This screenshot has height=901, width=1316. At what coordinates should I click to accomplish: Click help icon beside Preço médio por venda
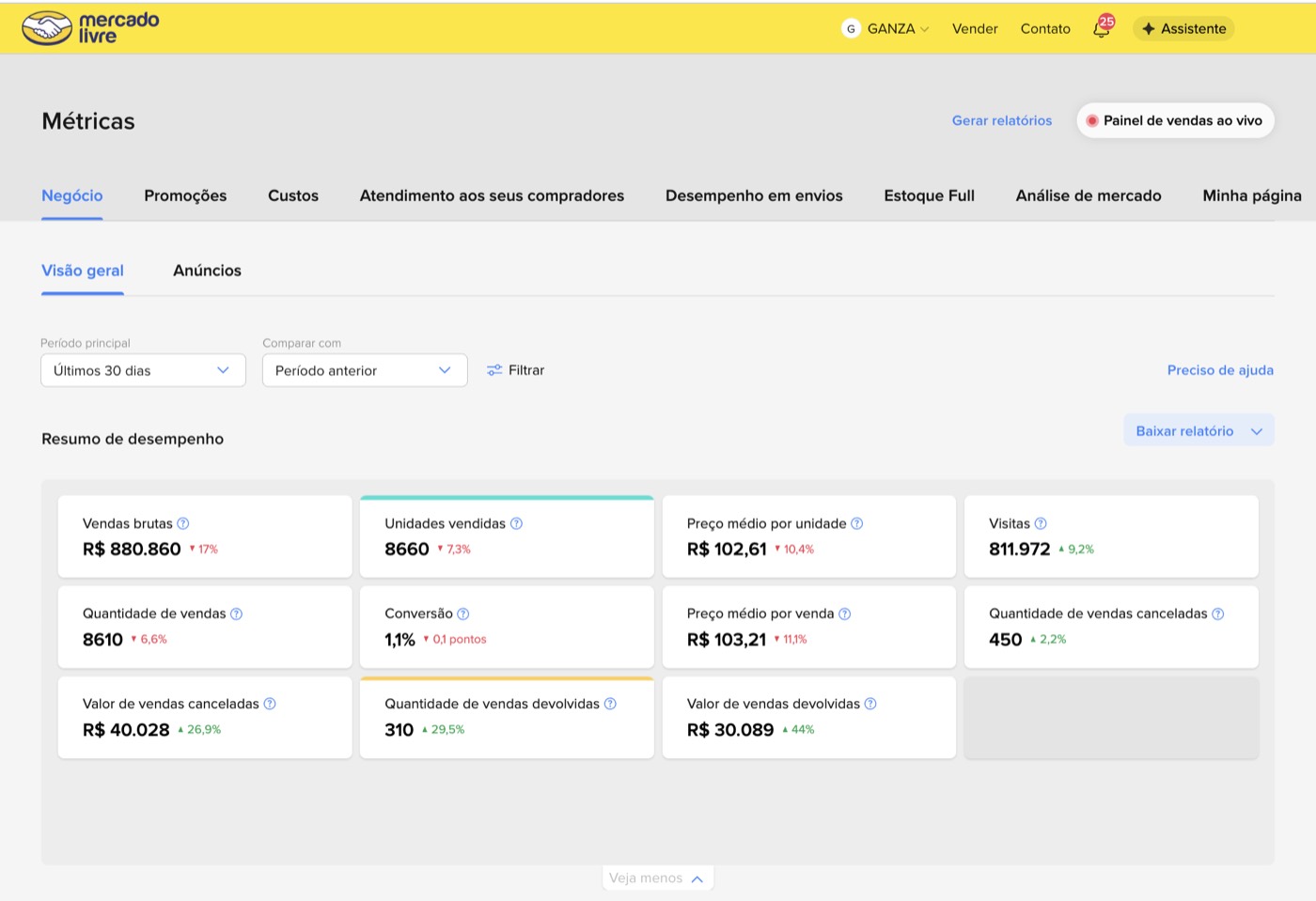844,614
